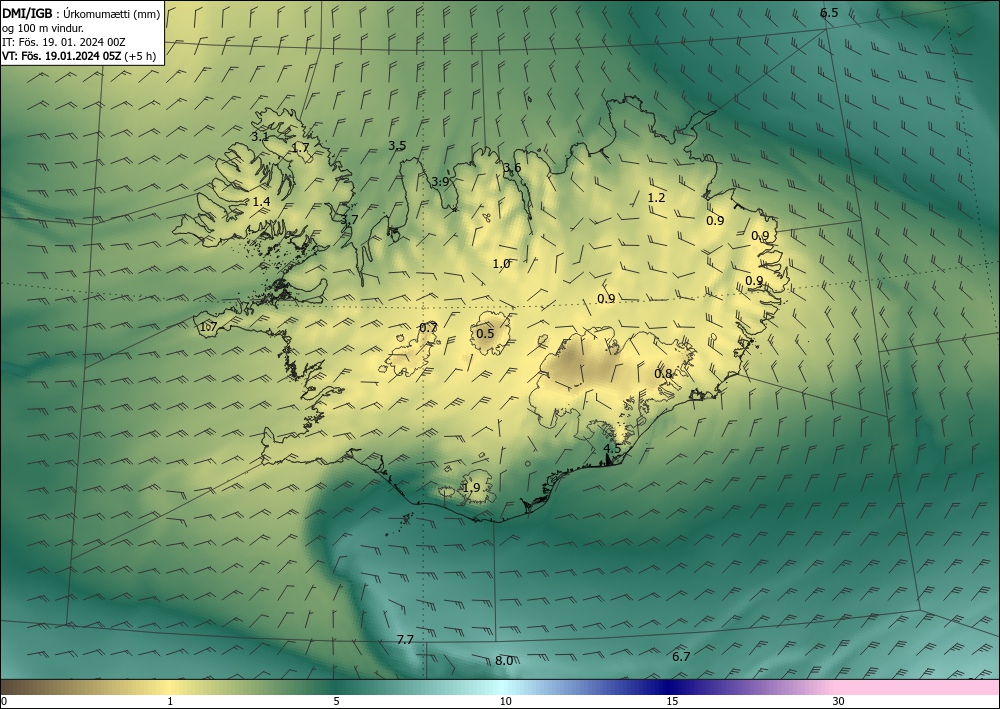Select the 3.1 value in the Westfjords
Viewport: 1000px width, 709px height.
(x=260, y=136)
